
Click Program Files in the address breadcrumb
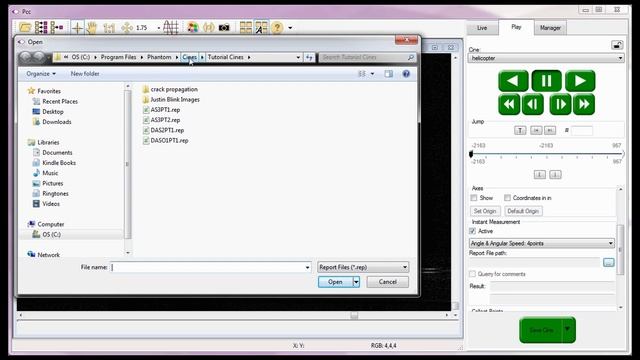(118, 57)
